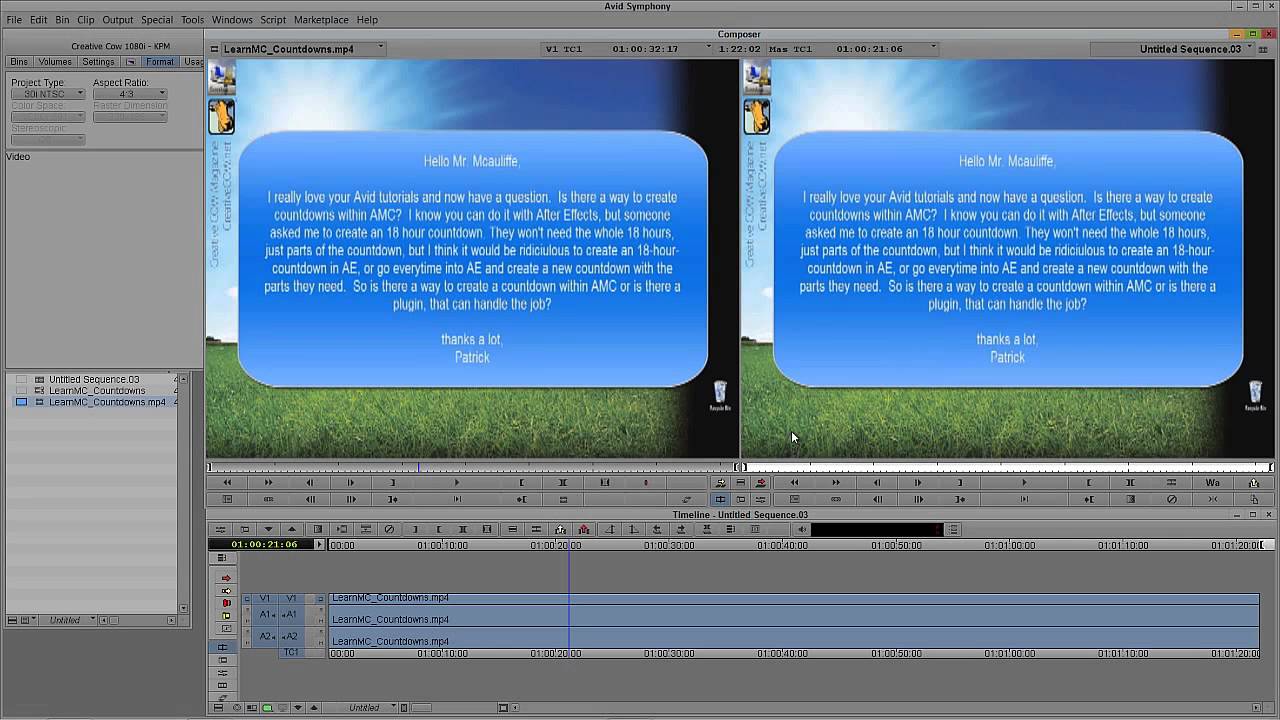
Task: Toggle A1 source track selector
Action: pos(266,614)
